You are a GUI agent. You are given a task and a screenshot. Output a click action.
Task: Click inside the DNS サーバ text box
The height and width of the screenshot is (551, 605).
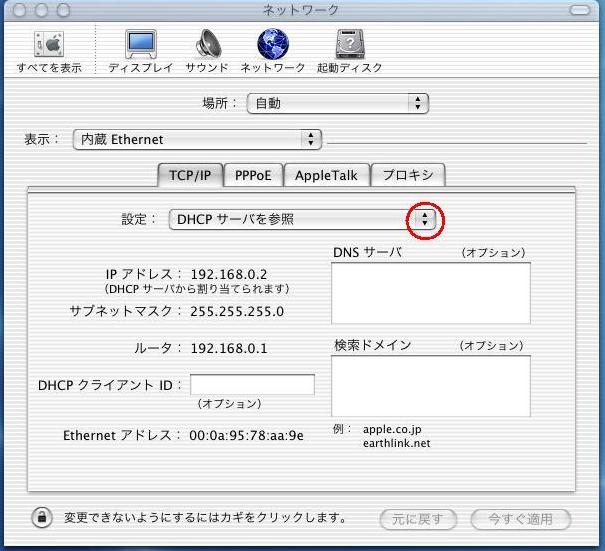coord(431,293)
